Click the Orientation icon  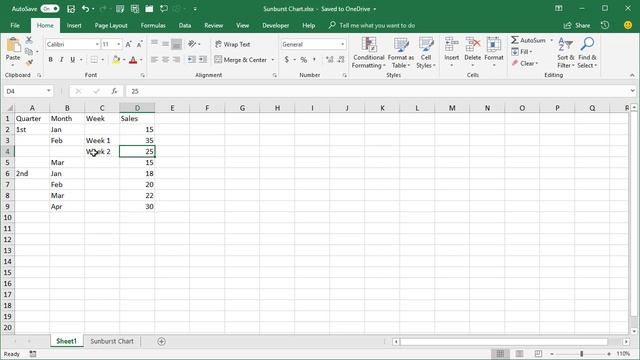coord(192,44)
